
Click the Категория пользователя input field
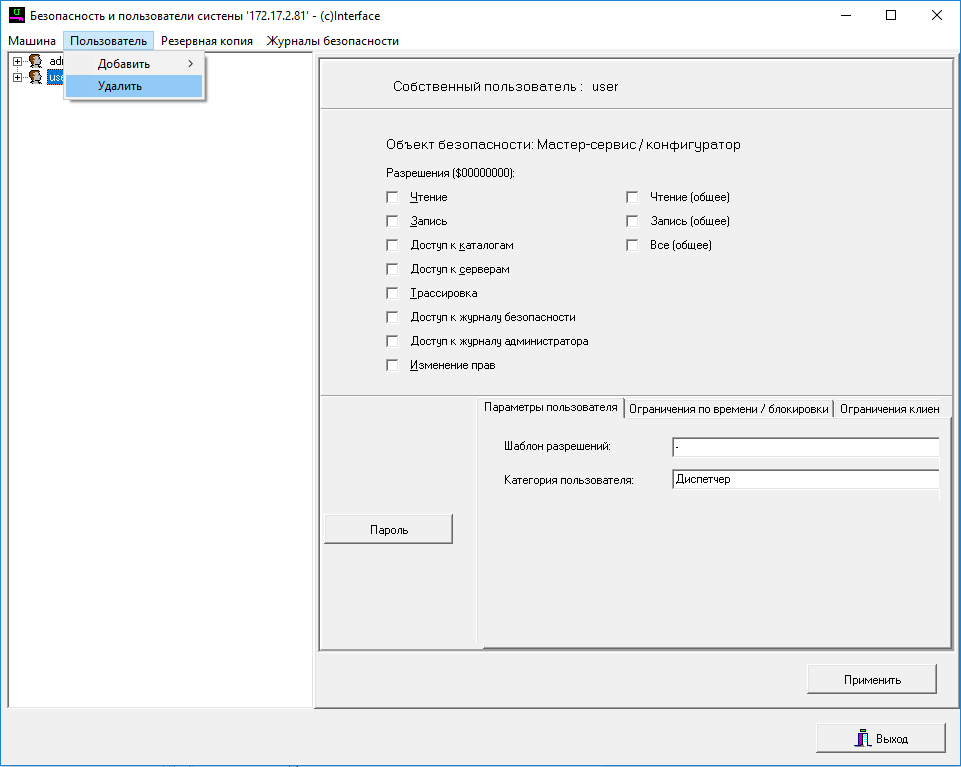pyautogui.click(x=805, y=480)
